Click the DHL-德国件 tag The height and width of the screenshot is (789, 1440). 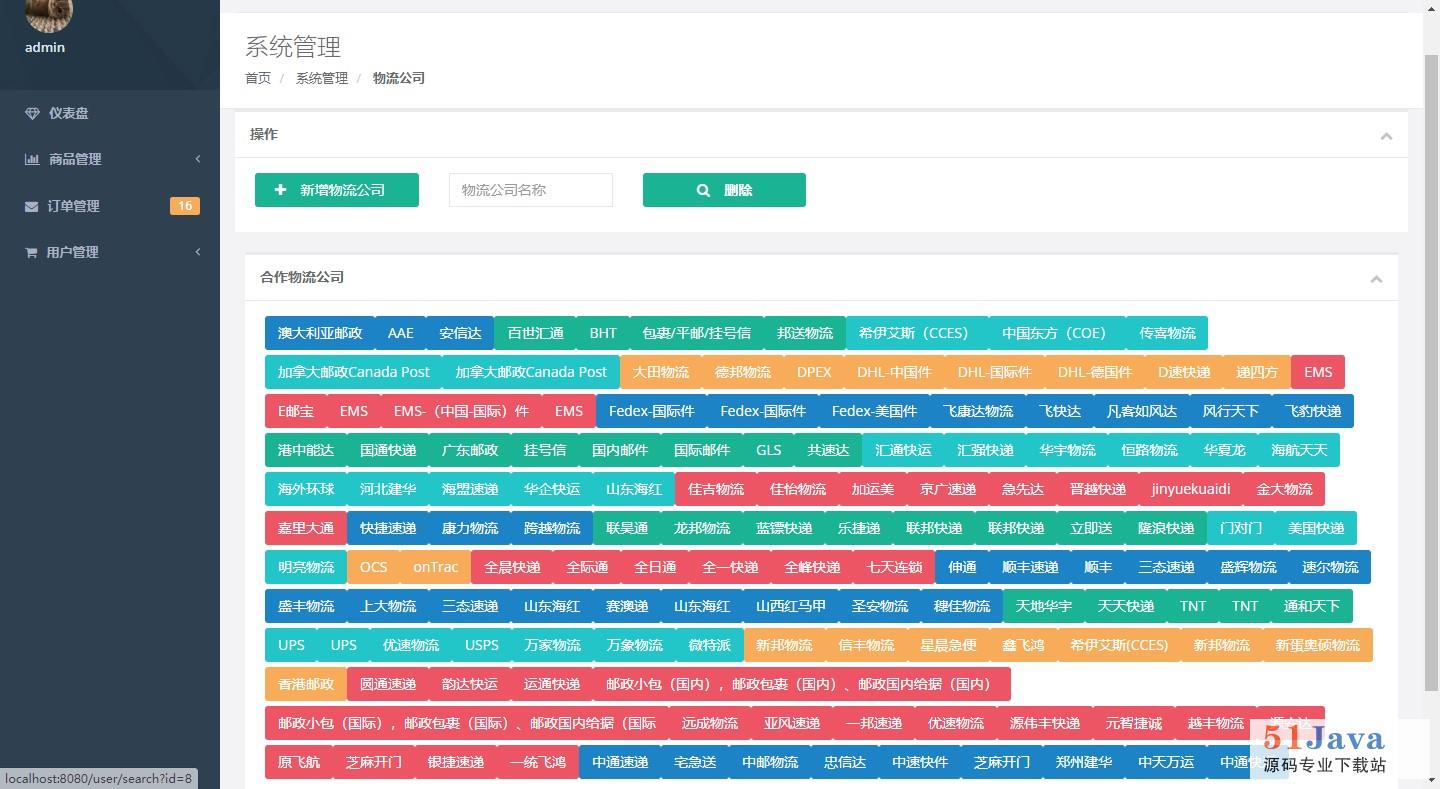point(1095,372)
